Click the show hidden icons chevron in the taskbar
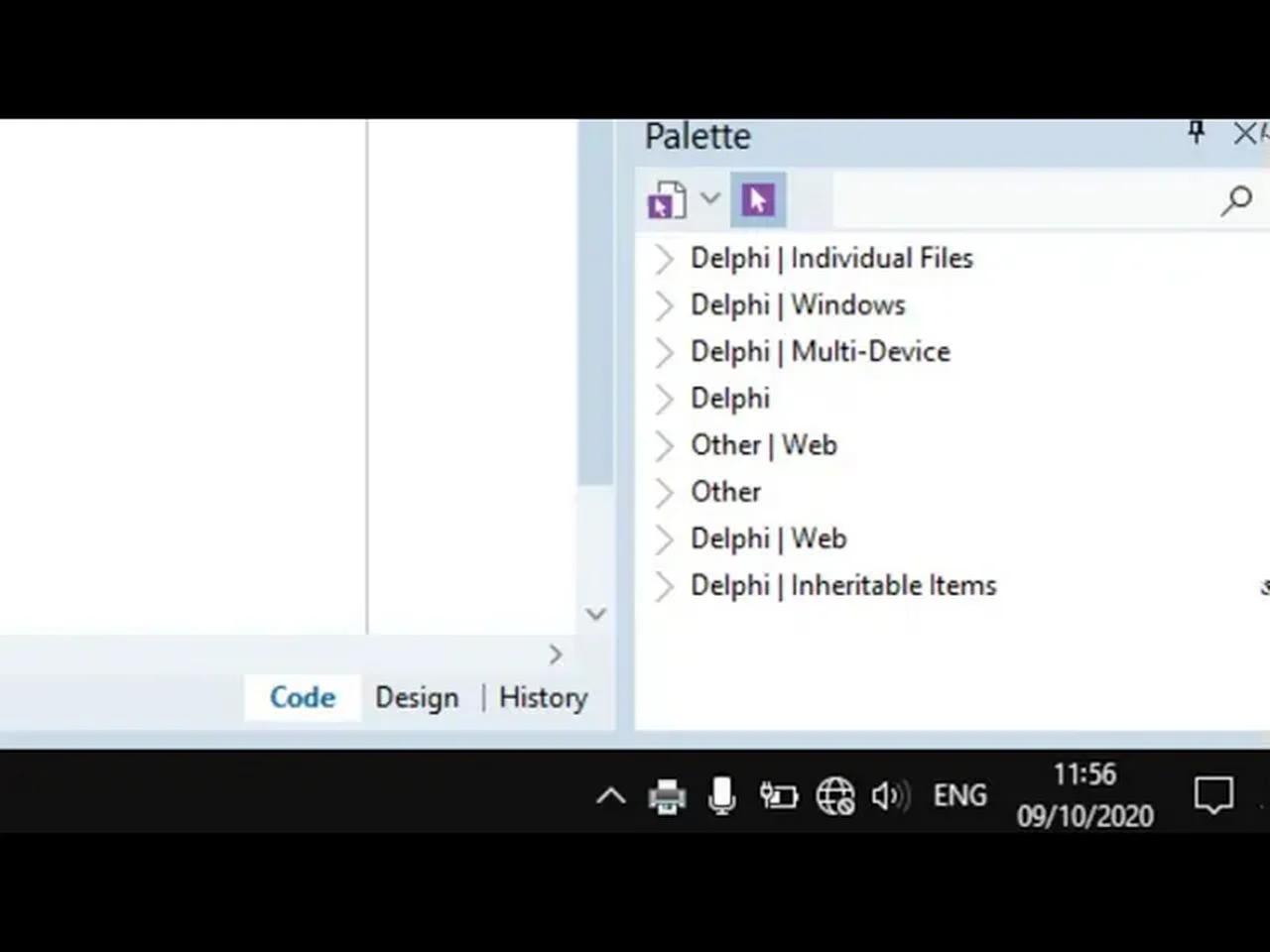Image resolution: width=1270 pixels, height=952 pixels. pyautogui.click(x=610, y=794)
